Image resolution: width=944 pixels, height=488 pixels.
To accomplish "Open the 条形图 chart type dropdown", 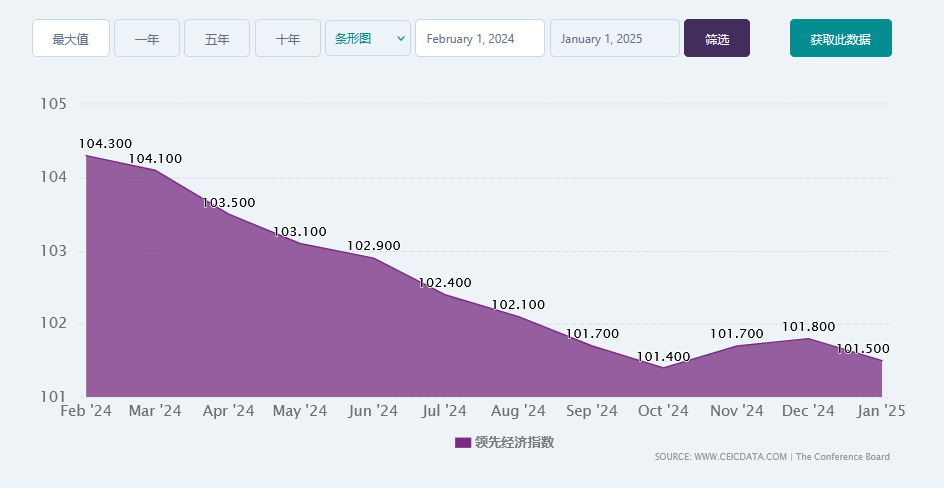I will [360, 39].
